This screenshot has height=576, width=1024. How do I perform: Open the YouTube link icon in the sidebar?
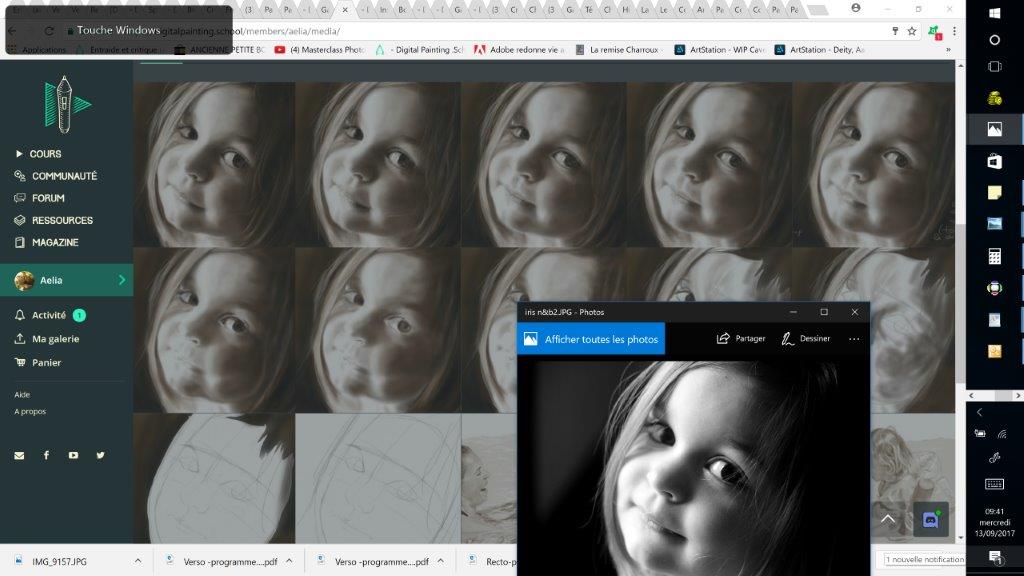73,455
